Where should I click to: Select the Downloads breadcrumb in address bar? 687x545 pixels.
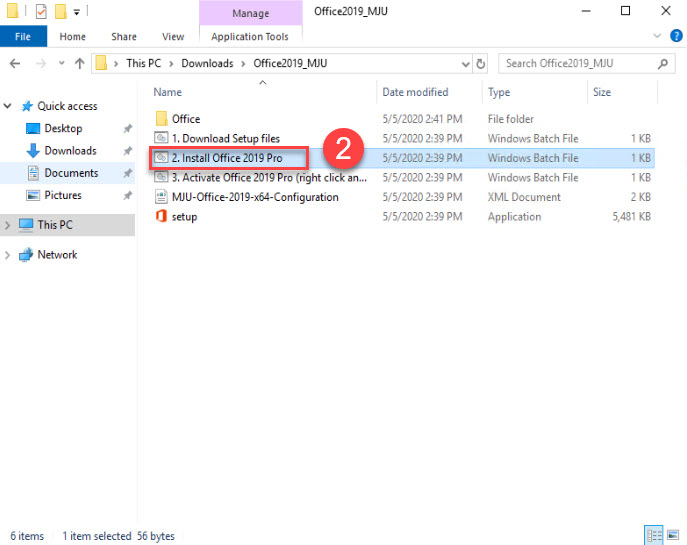click(207, 63)
